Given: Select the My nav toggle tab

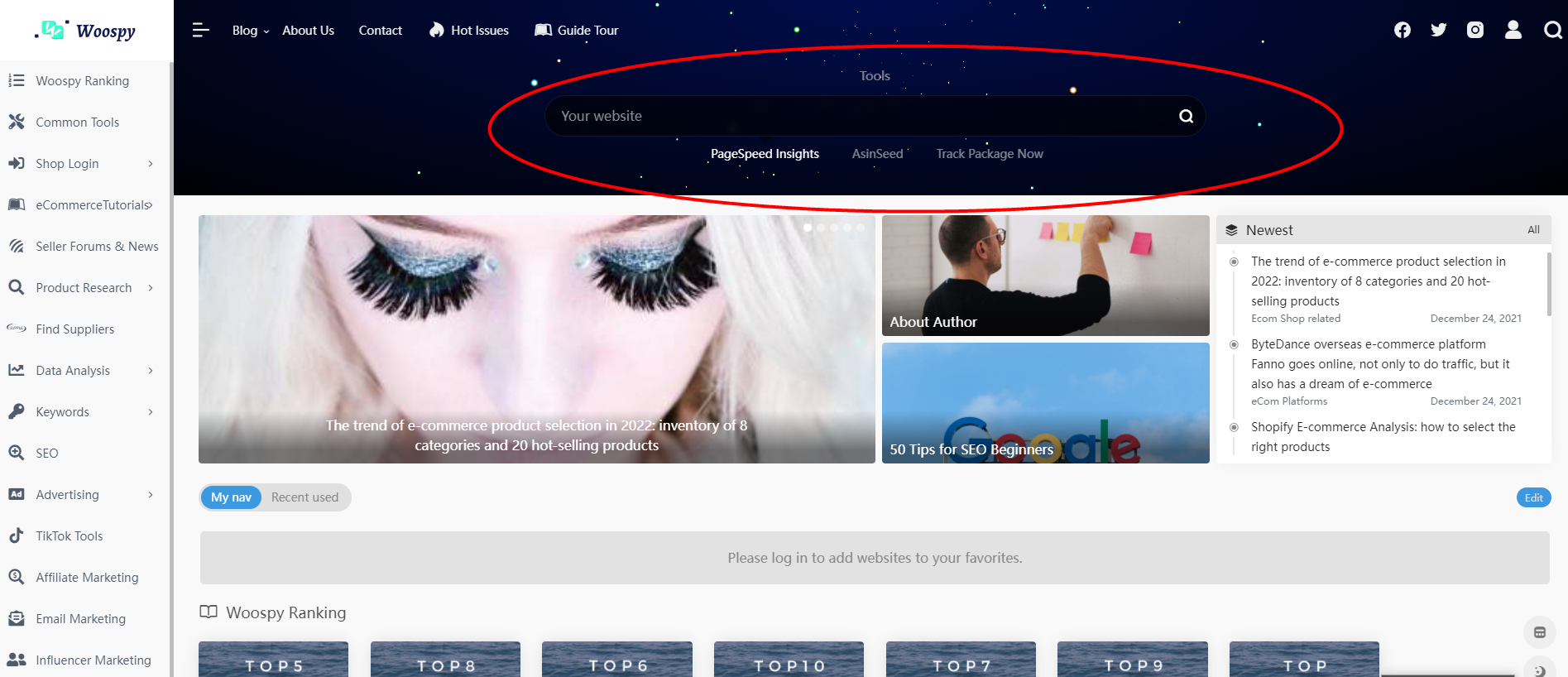Looking at the screenshot, I should 231,497.
